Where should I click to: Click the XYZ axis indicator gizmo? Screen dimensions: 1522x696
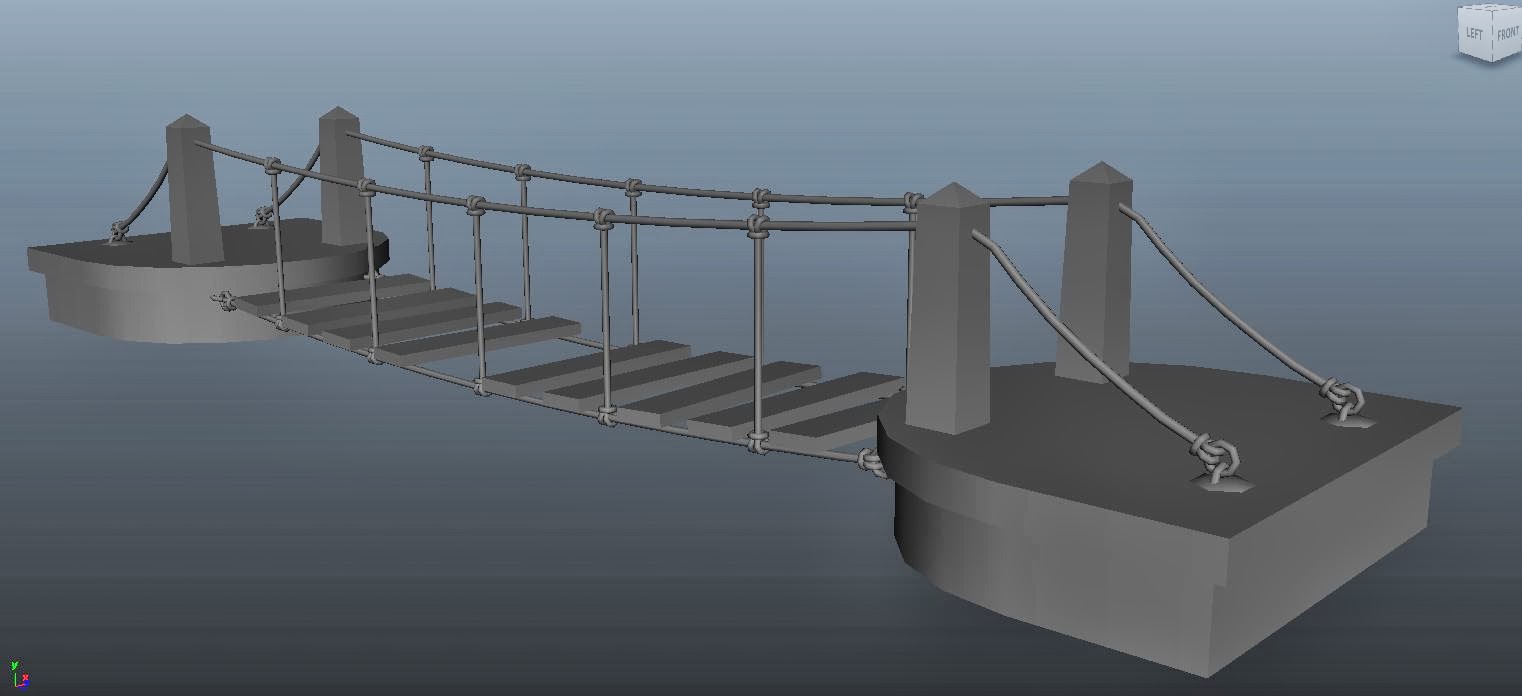click(x=18, y=675)
